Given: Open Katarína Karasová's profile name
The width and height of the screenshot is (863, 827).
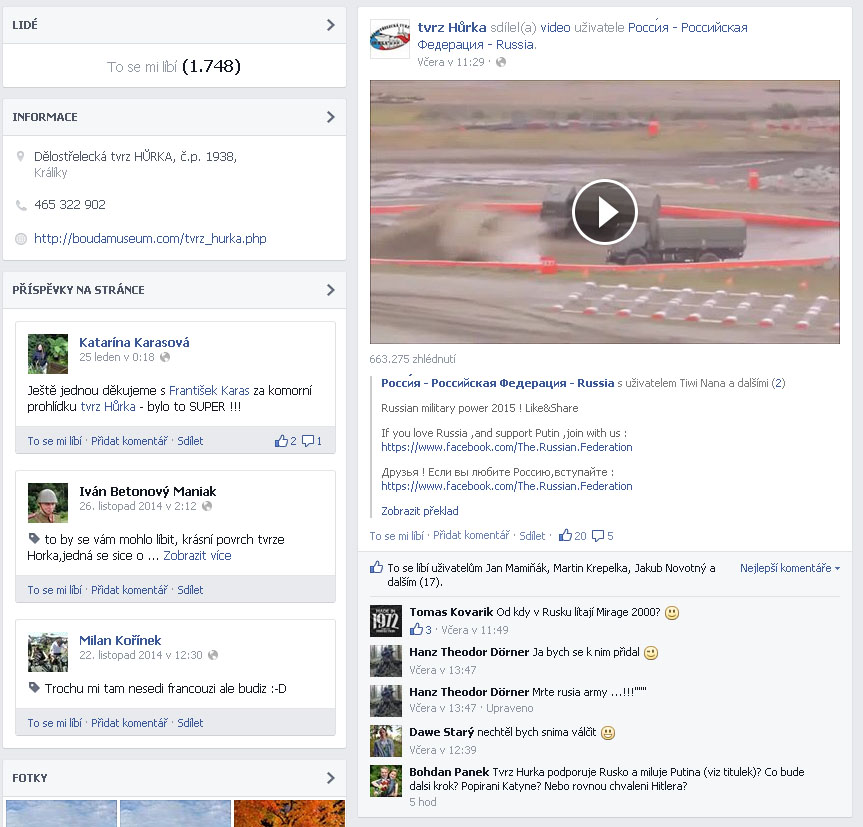Looking at the screenshot, I should pos(134,342).
